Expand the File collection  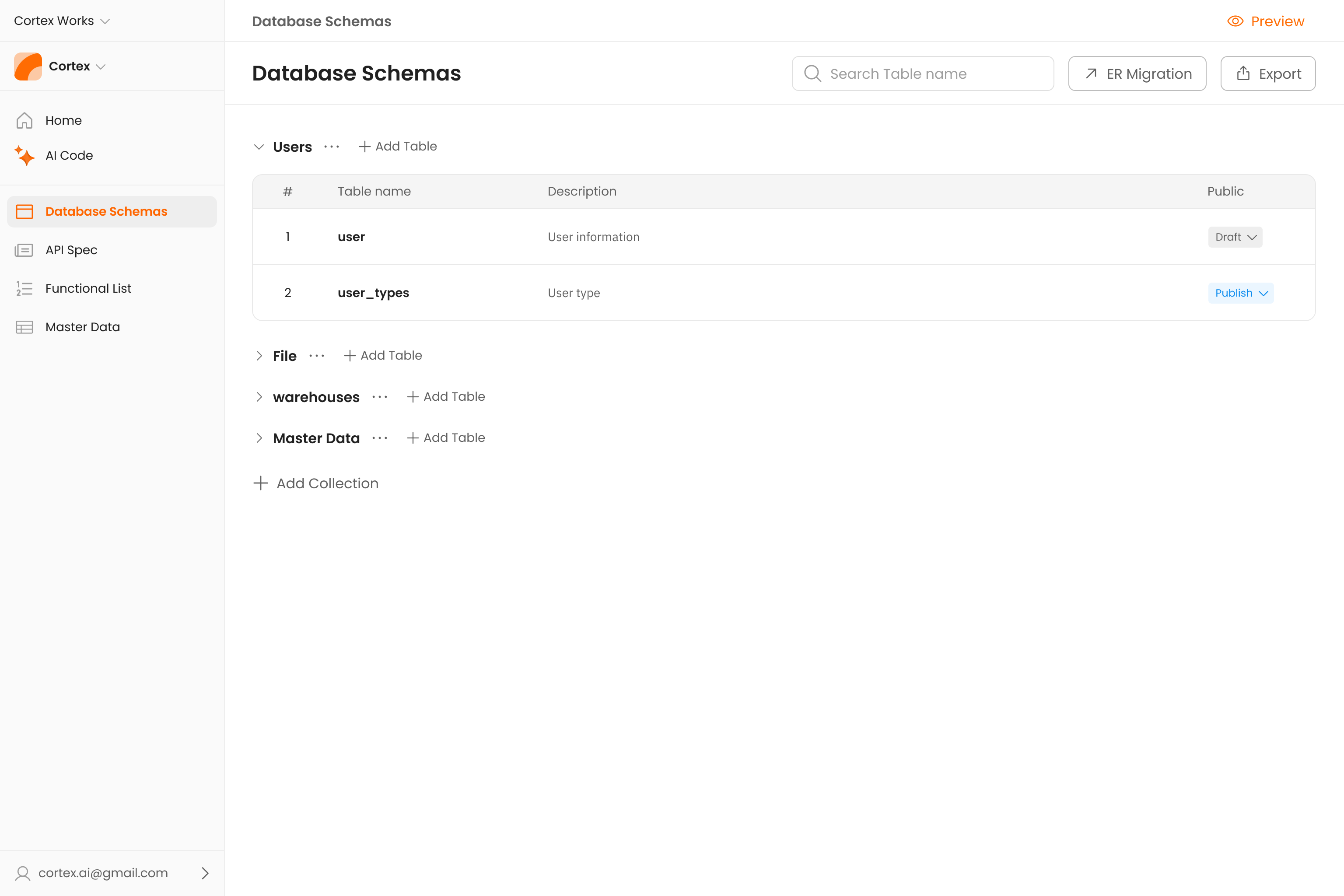tap(259, 356)
